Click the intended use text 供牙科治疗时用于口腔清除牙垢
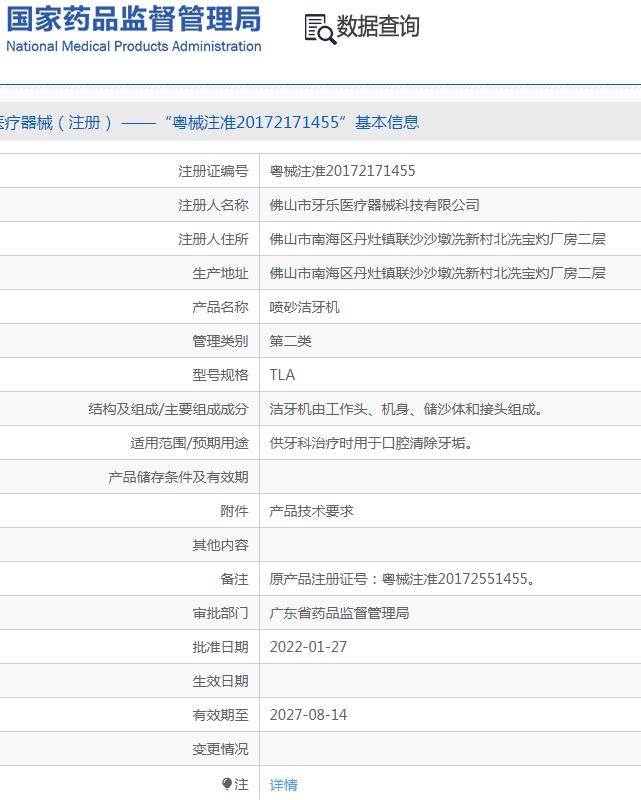641x800 pixels. click(372, 443)
